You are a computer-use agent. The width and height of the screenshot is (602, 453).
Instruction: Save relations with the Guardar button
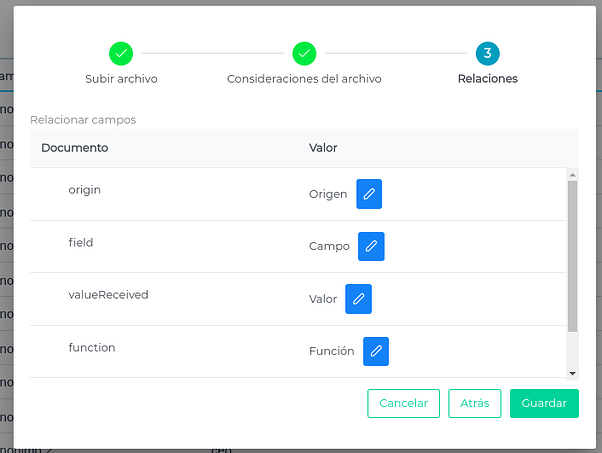(544, 403)
